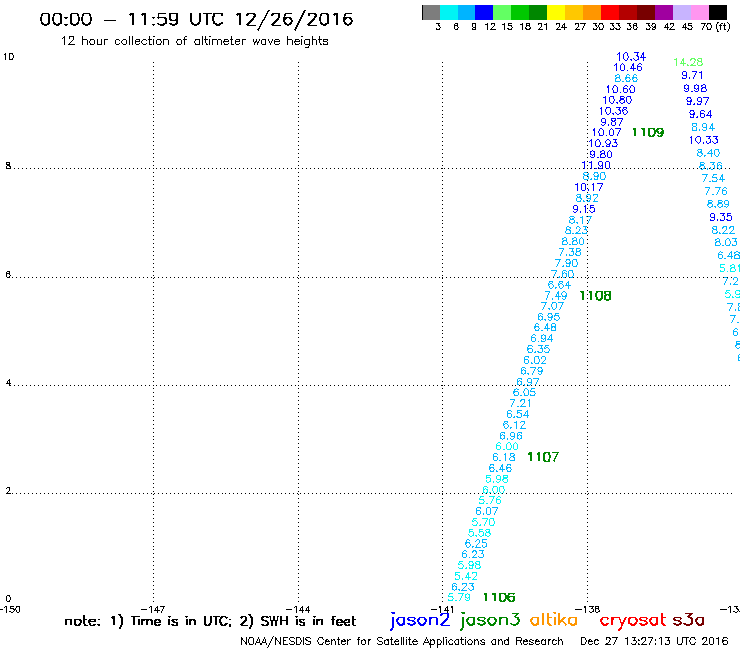Click the black swatch in the legend bar
Screen dimensions: 740x650
(x=717, y=12)
